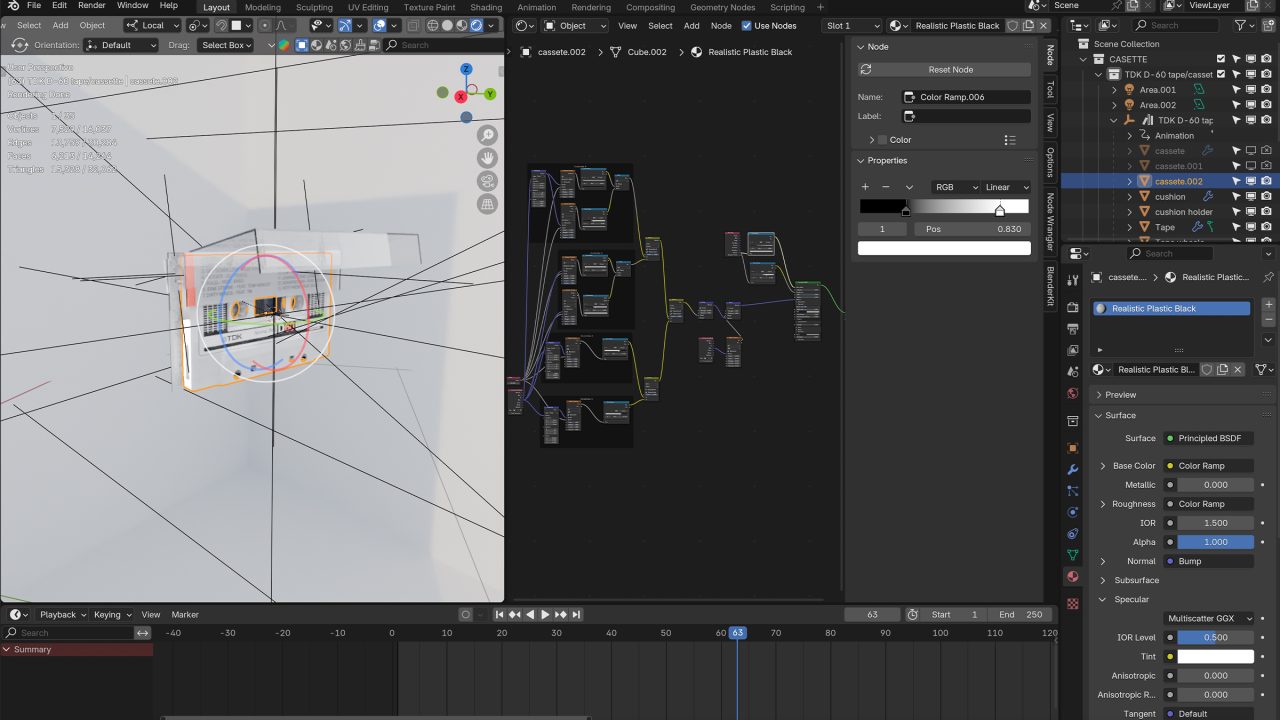Open the Window menu
1280x720 pixels.
click(x=132, y=6)
